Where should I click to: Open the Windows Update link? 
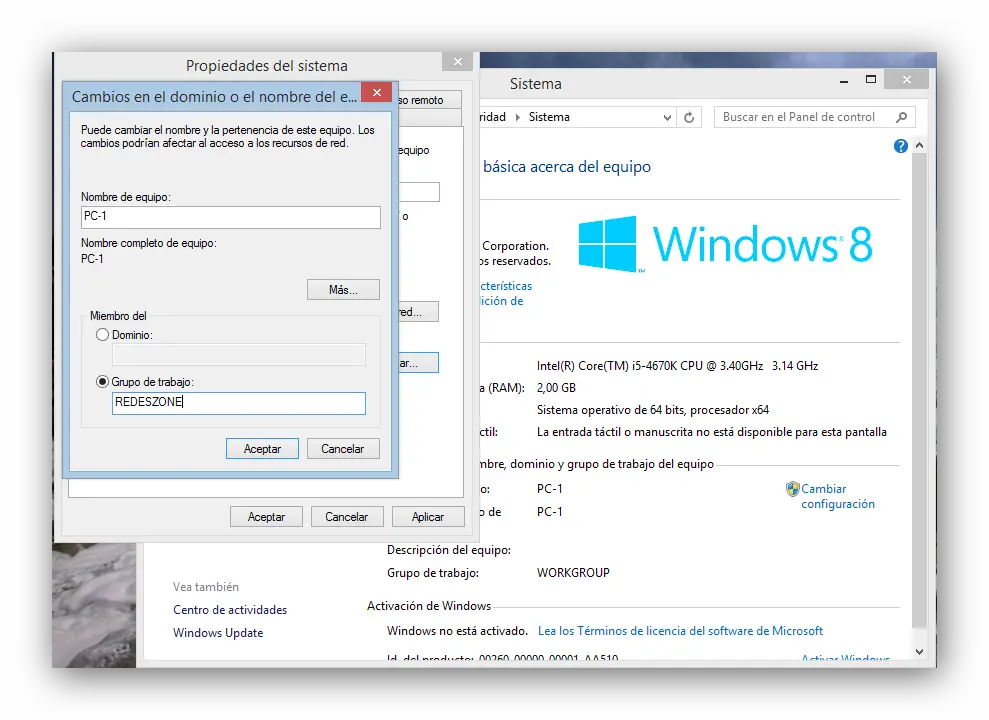point(218,633)
